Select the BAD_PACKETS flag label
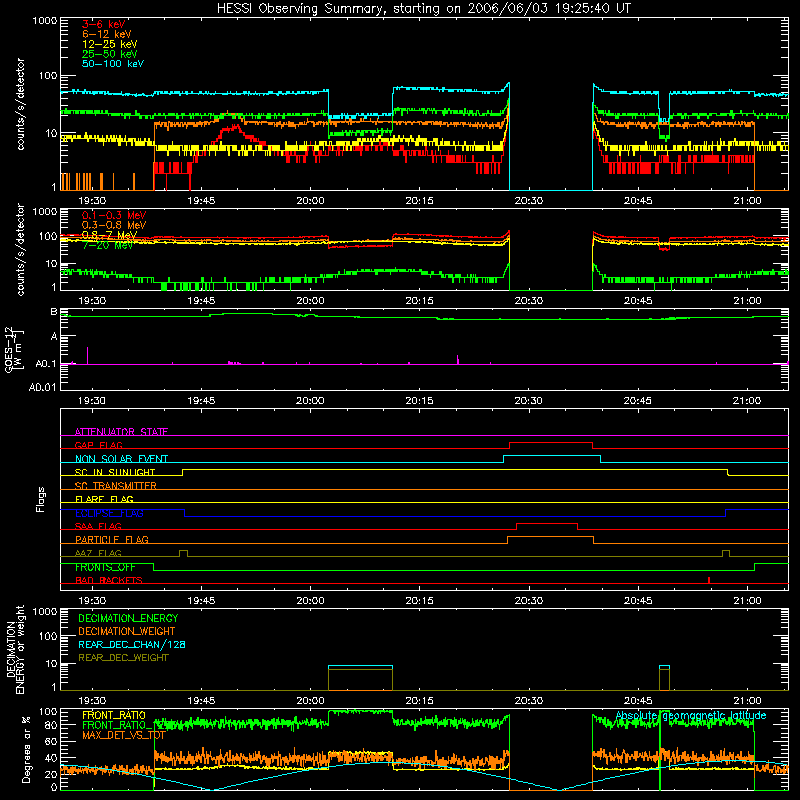This screenshot has width=800, height=800. coord(109,580)
